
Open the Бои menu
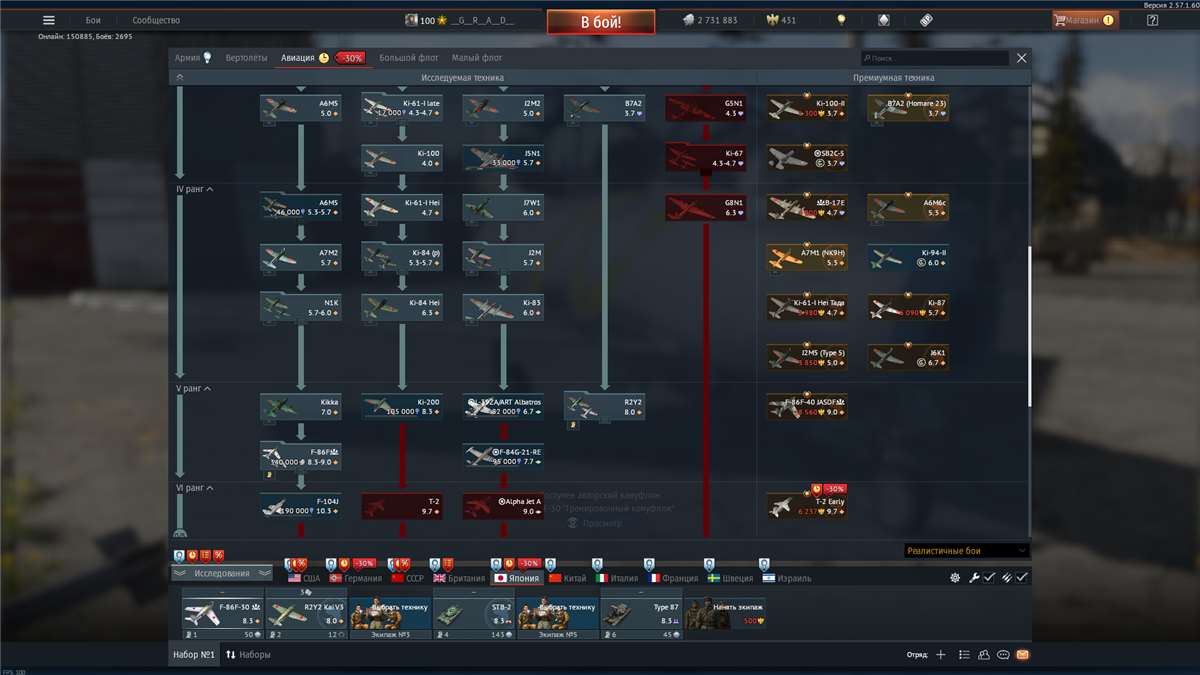click(x=93, y=20)
